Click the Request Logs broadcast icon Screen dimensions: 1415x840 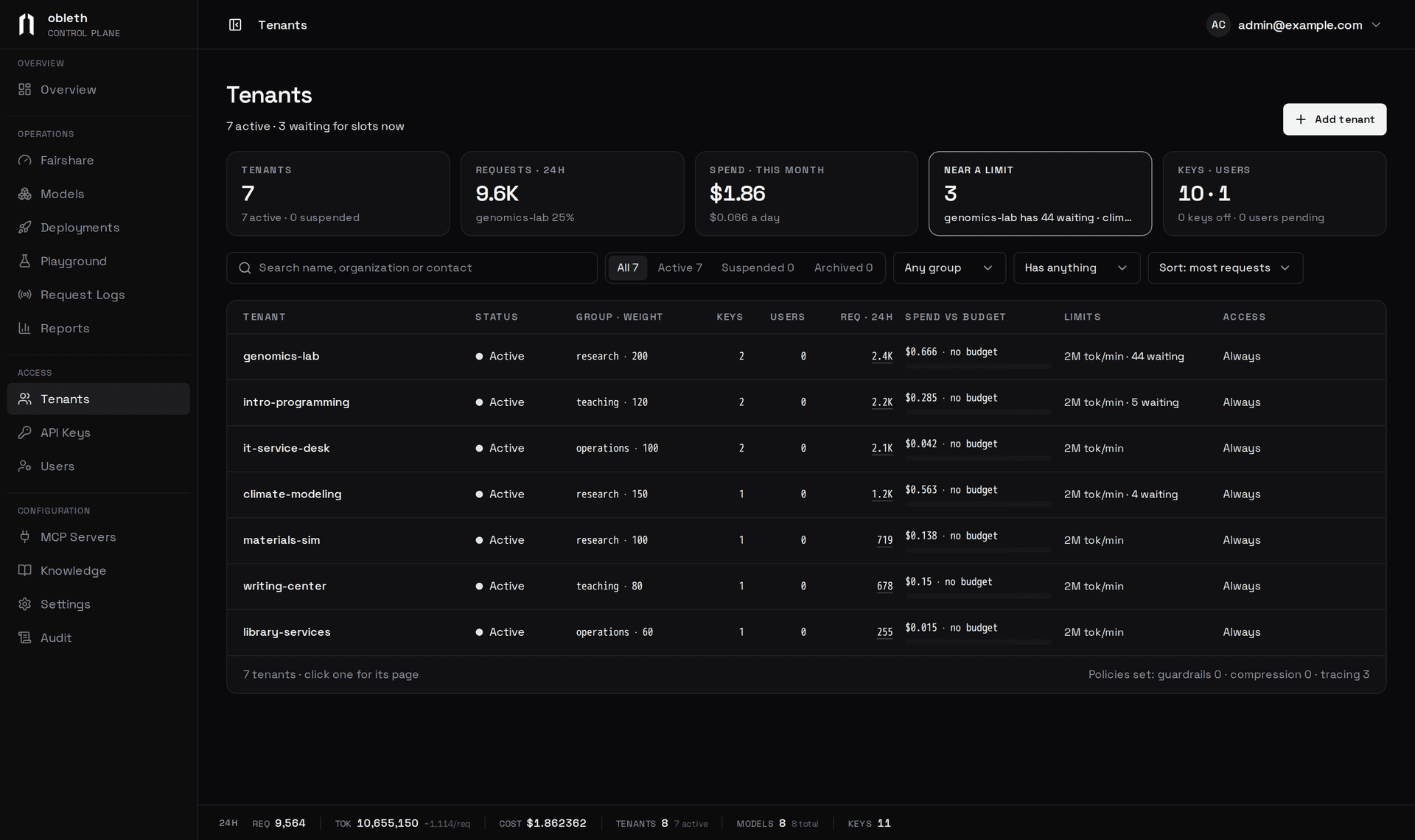point(25,295)
